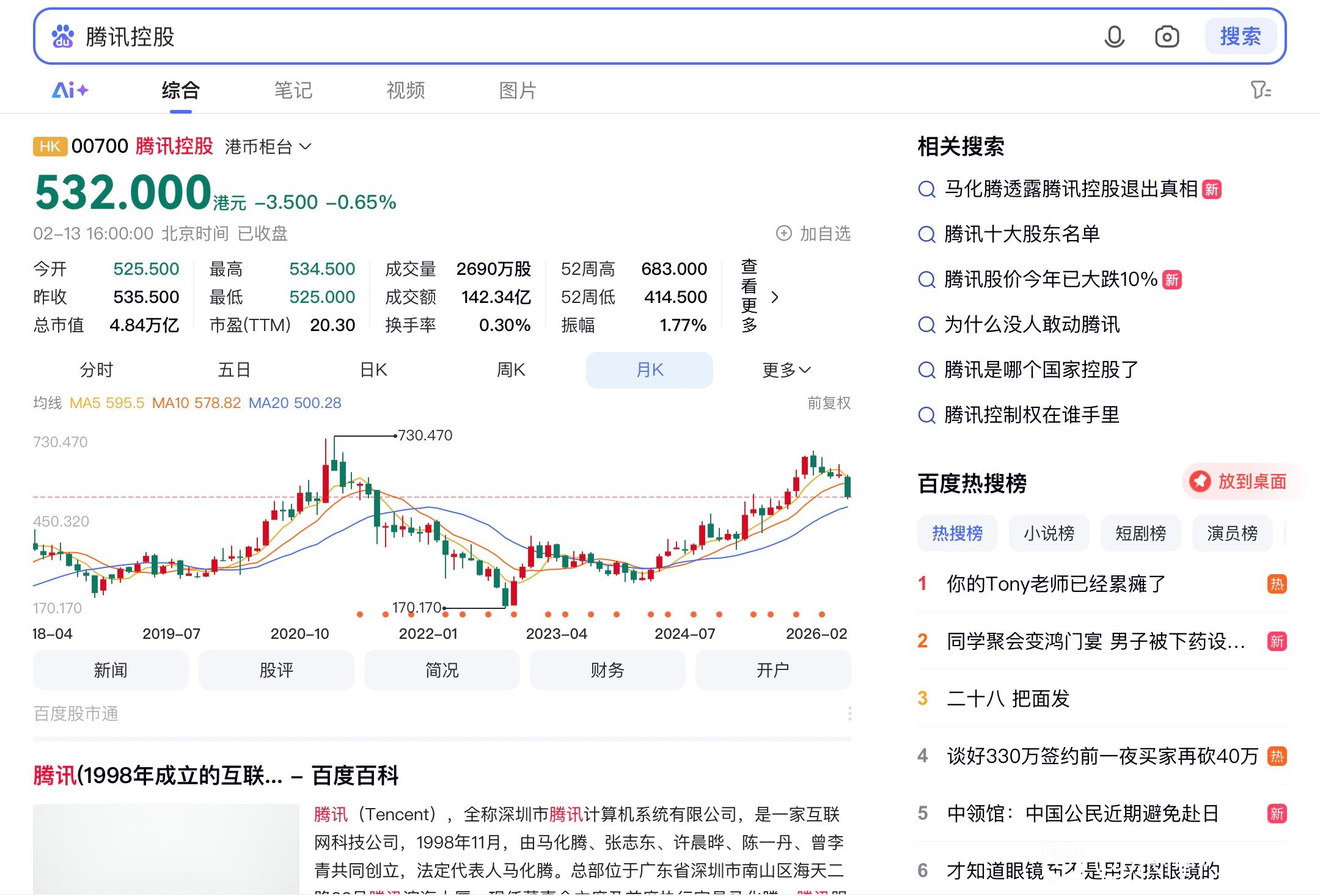The width and height of the screenshot is (1320, 896).
Task: Switch chart to 分时 view
Action: 97,370
